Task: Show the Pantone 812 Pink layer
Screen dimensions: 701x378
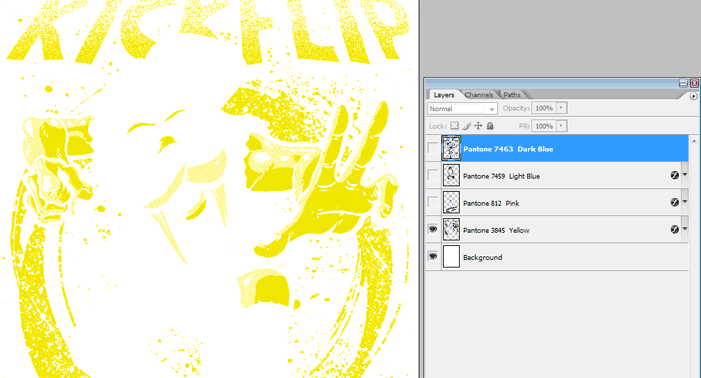Action: pyautogui.click(x=433, y=202)
